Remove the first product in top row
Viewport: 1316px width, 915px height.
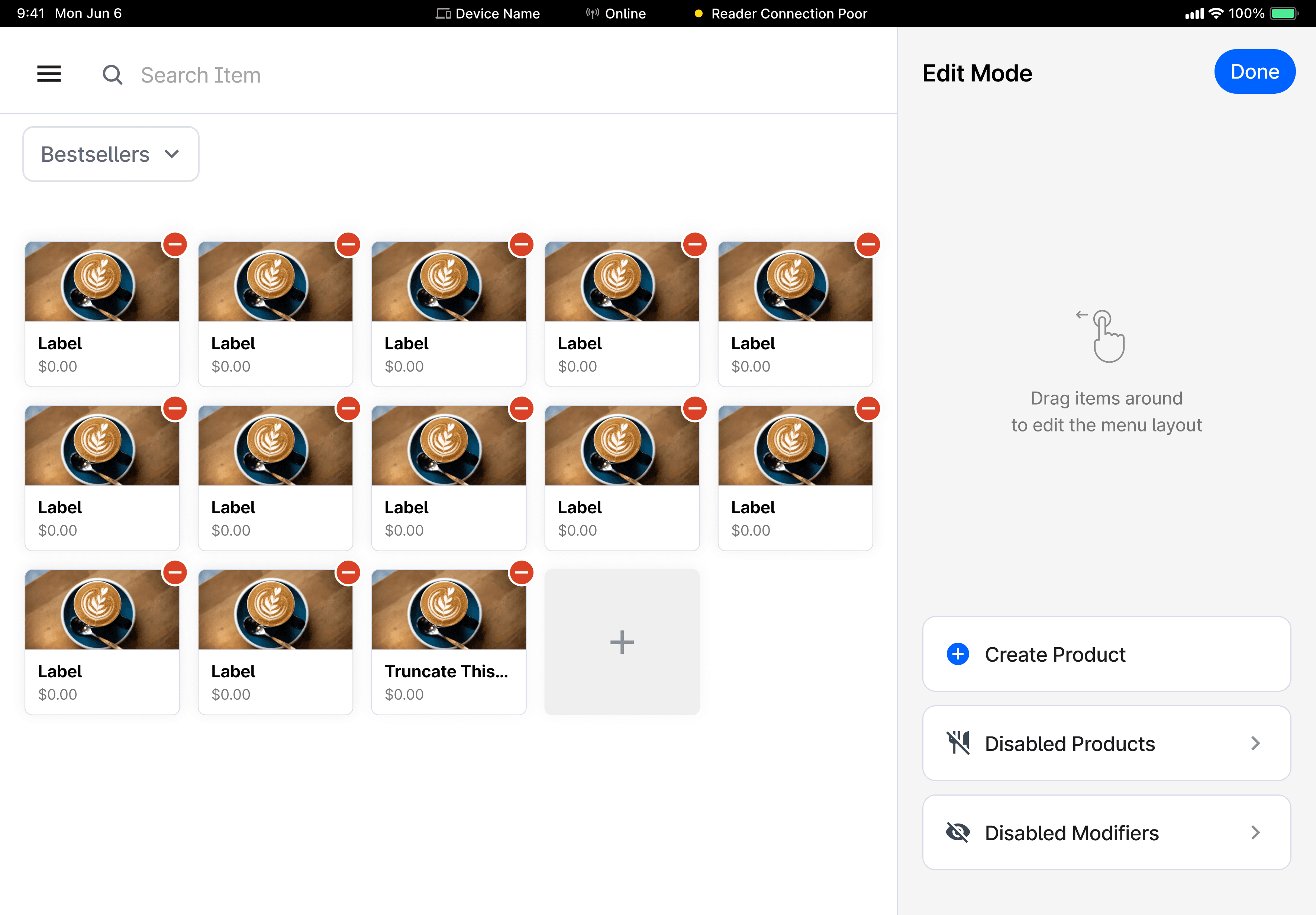click(x=175, y=245)
